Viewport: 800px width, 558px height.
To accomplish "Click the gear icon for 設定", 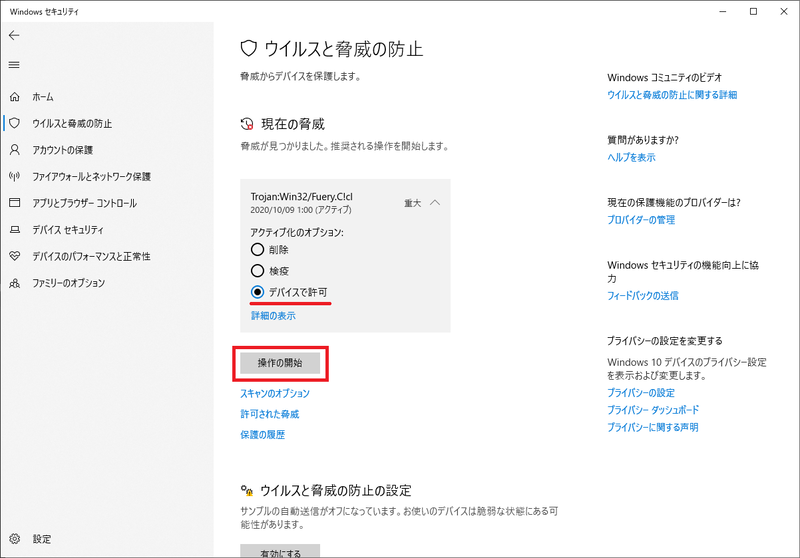I will click(15, 539).
